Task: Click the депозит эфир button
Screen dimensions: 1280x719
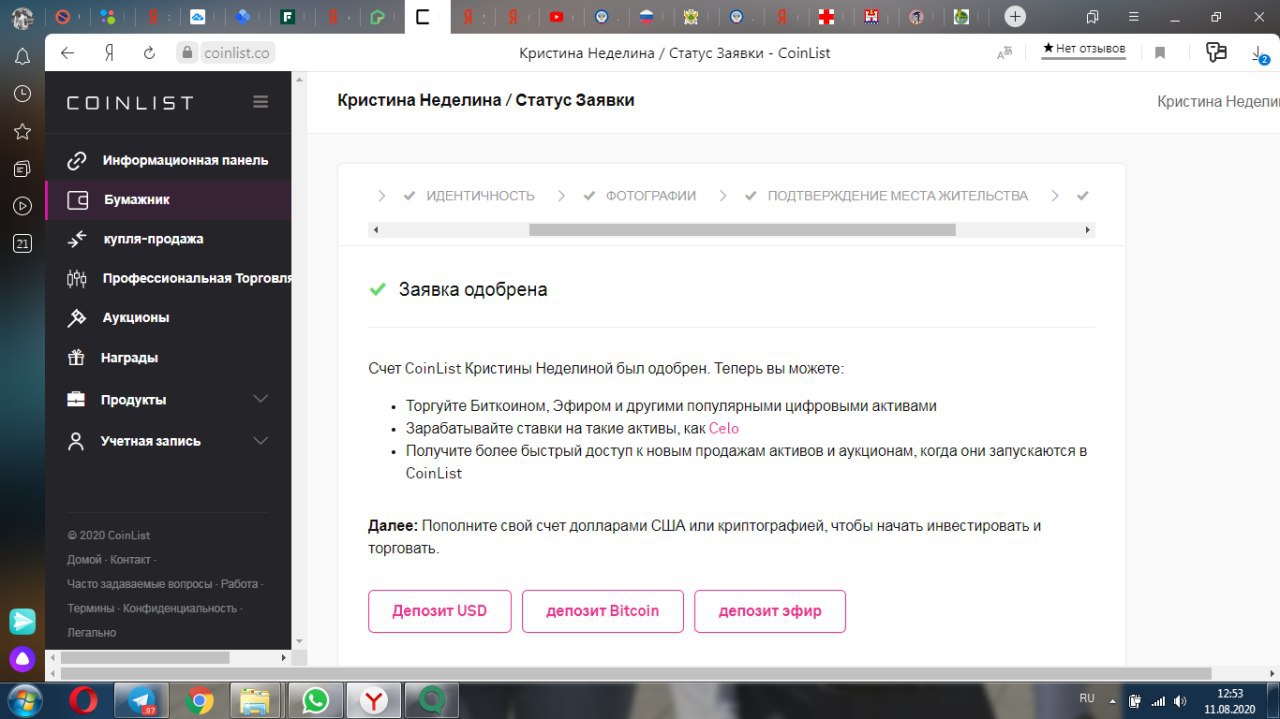Action: pyautogui.click(x=770, y=611)
